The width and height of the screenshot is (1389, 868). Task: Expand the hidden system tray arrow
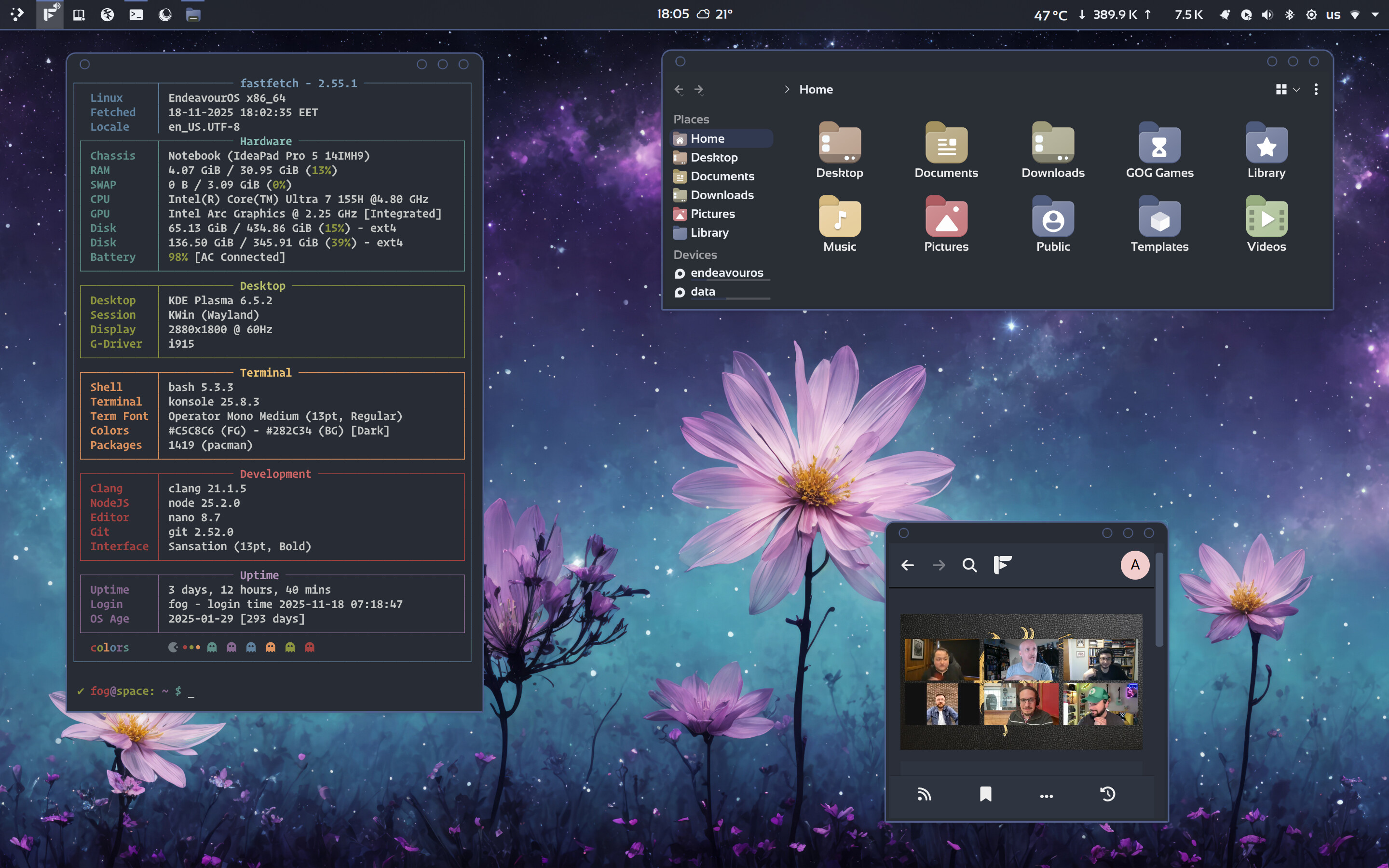[x=1375, y=15]
